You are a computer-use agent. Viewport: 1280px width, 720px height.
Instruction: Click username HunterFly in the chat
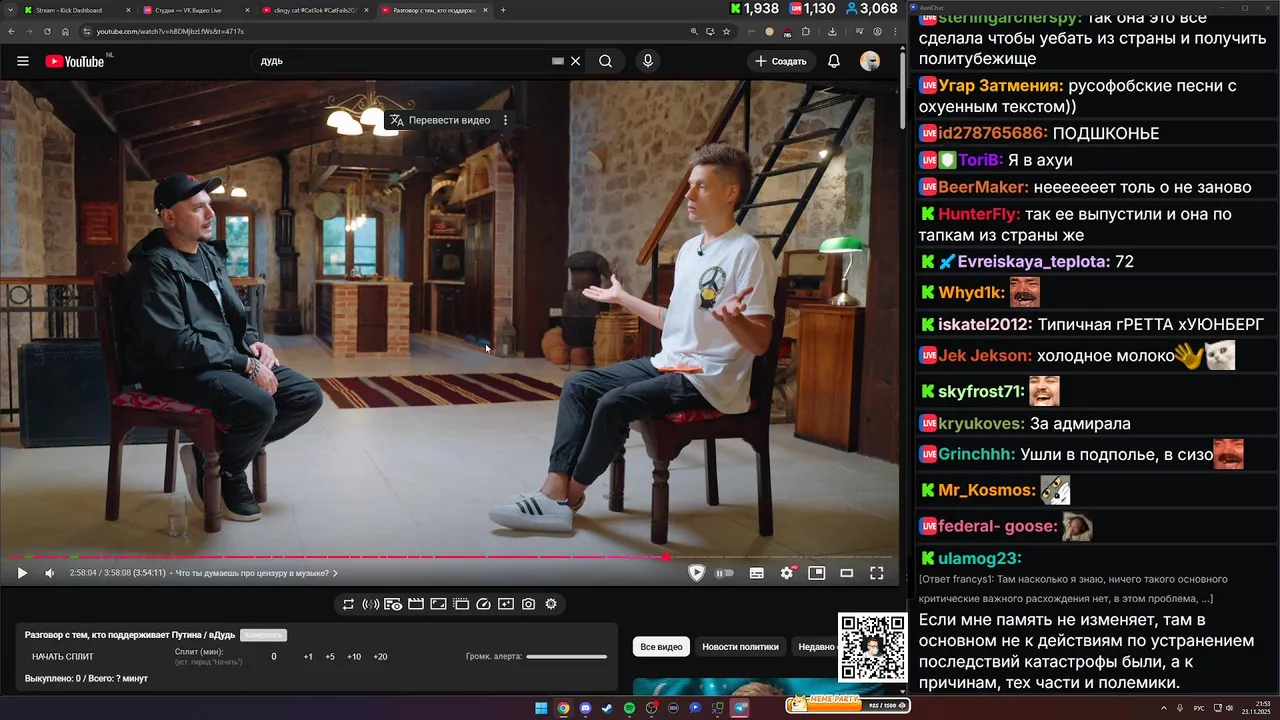coord(979,214)
